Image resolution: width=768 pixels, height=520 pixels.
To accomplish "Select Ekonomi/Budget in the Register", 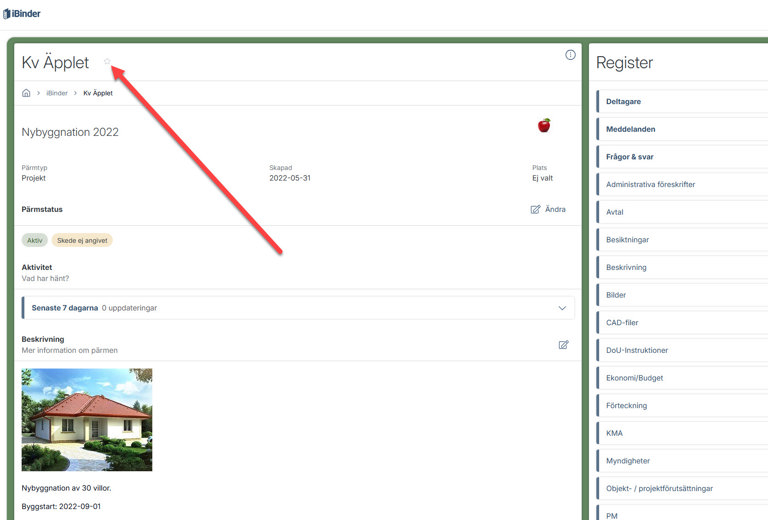I will point(634,378).
